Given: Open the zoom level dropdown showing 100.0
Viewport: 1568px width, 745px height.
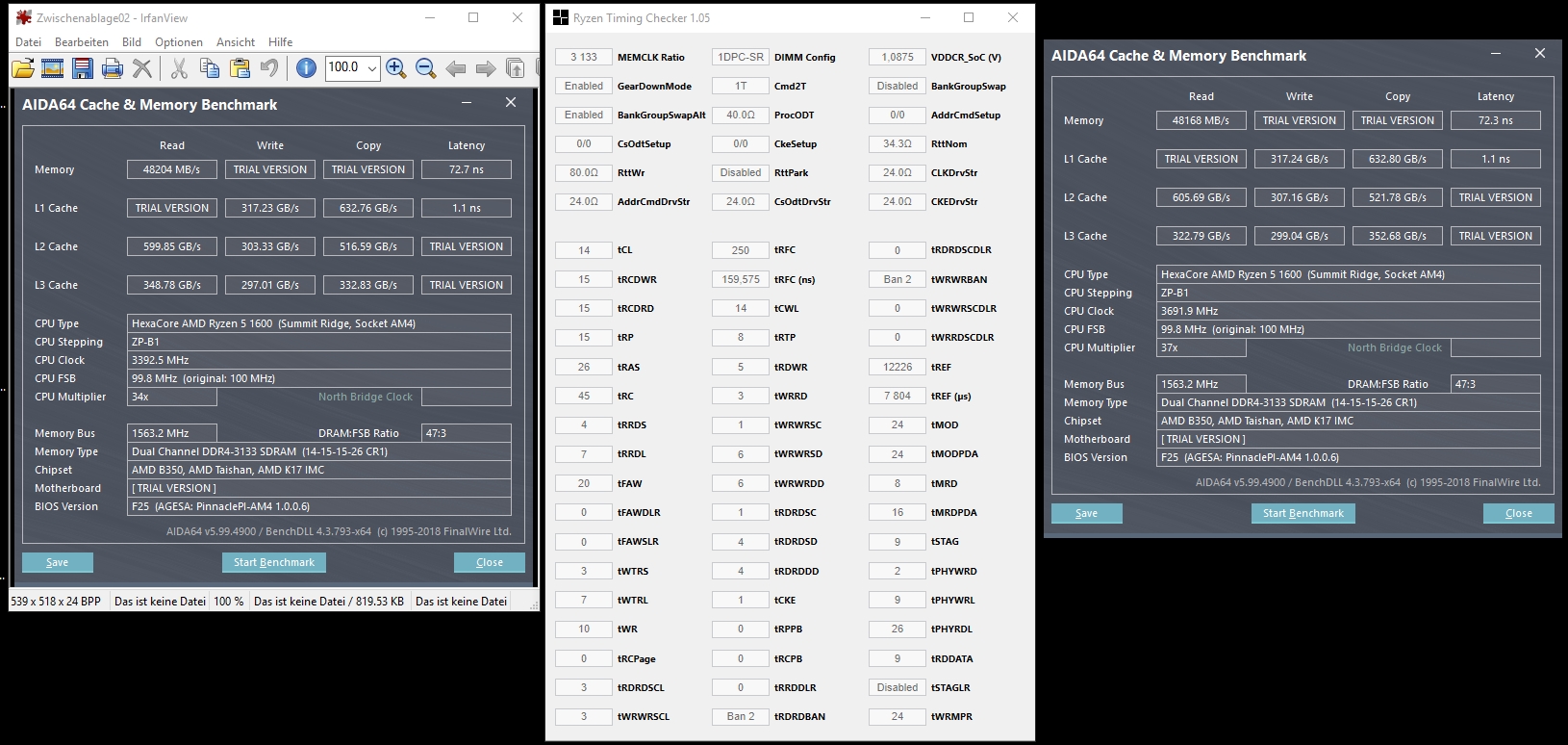Looking at the screenshot, I should (371, 67).
